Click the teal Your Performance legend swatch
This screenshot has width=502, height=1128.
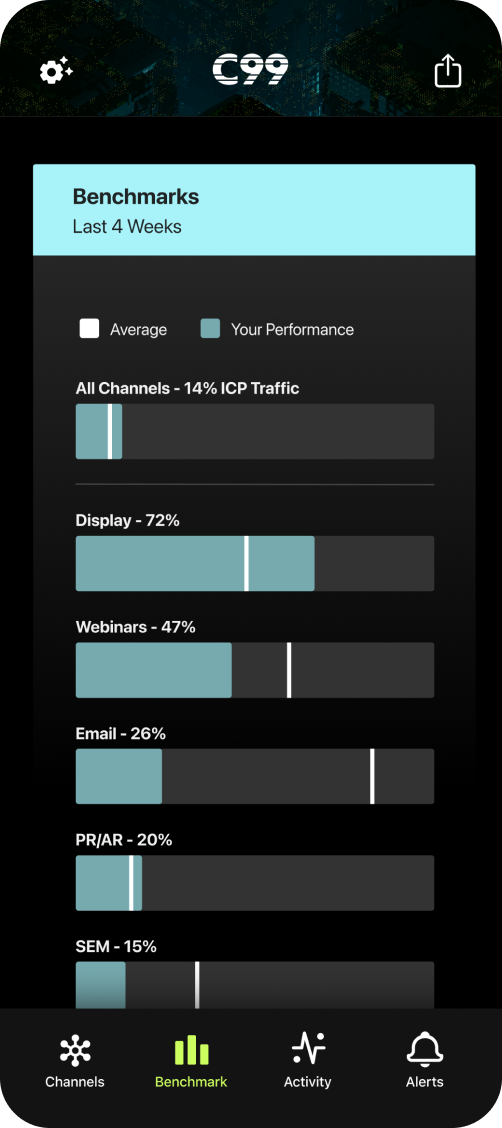[210, 329]
